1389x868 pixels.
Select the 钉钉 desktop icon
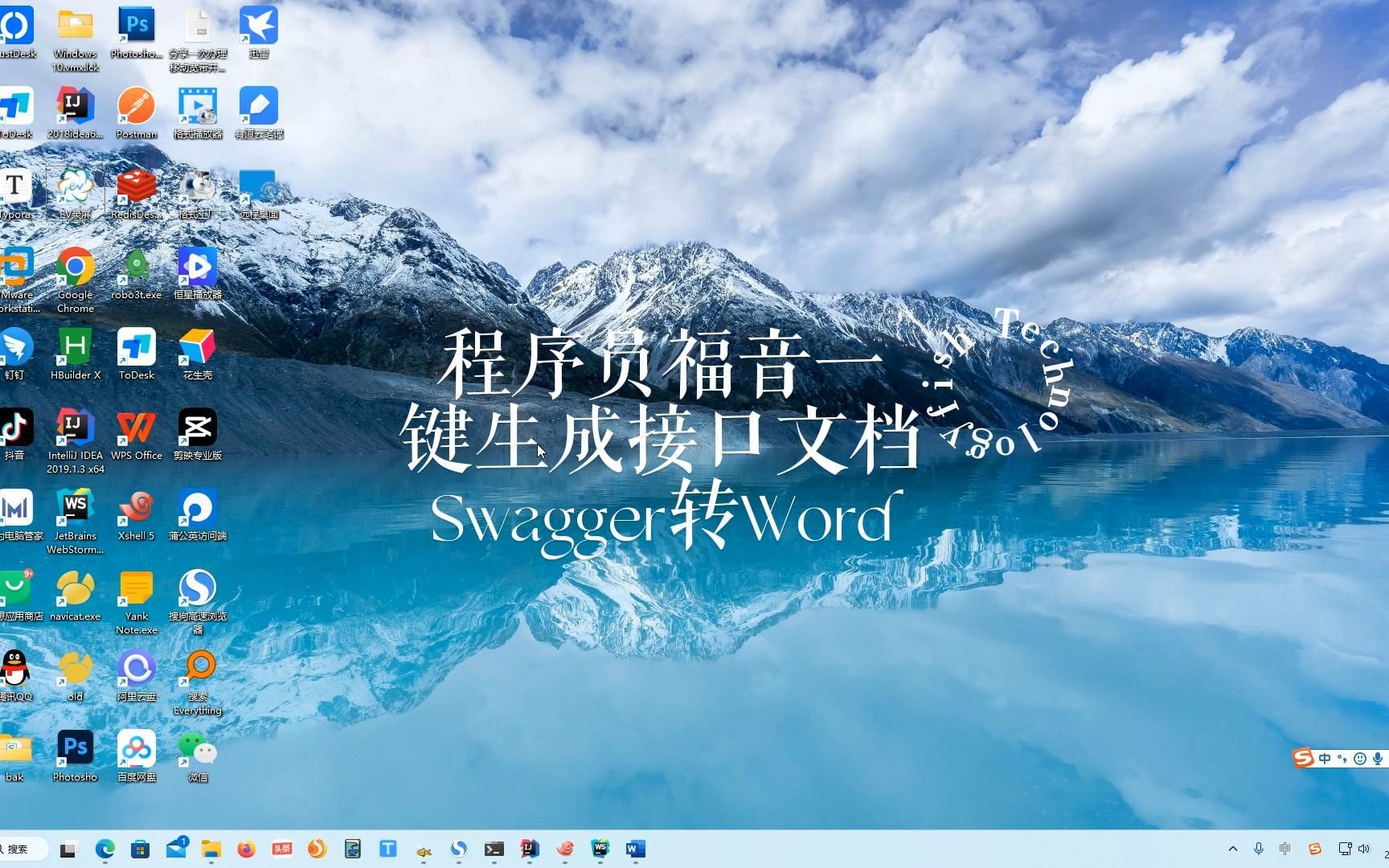[x=15, y=354]
